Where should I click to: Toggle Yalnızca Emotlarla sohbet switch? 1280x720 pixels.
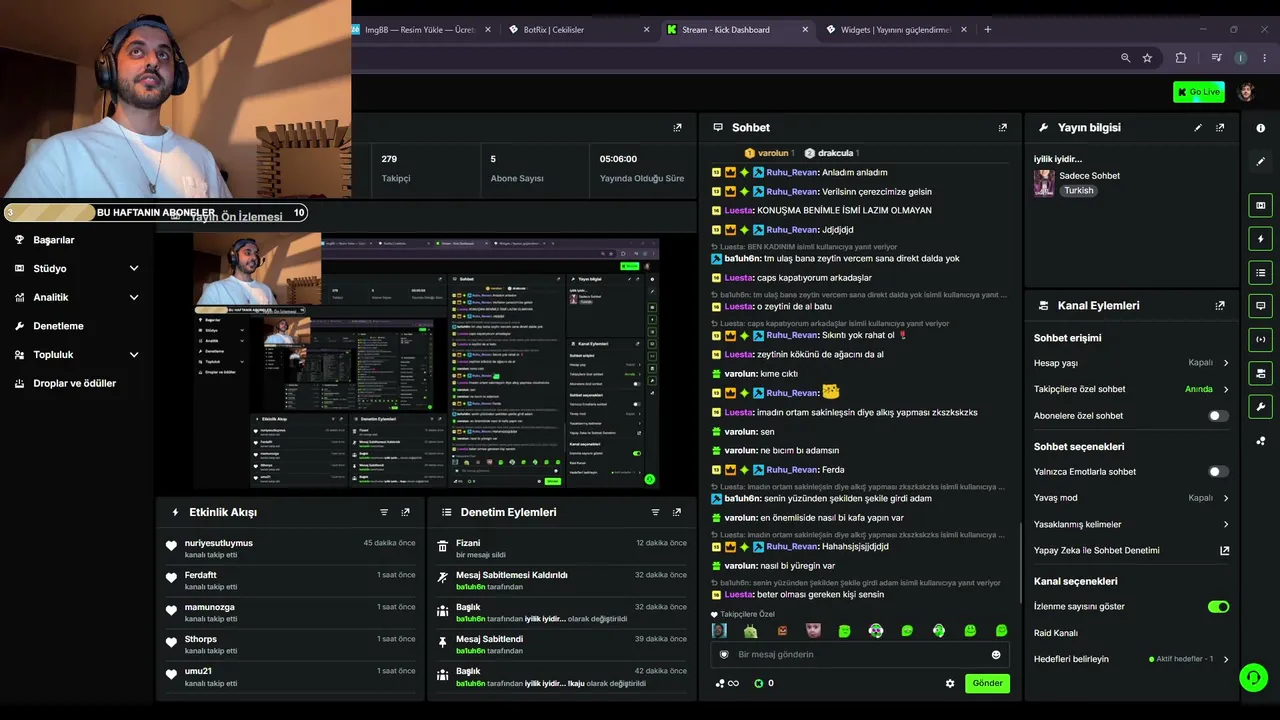[x=1218, y=472]
